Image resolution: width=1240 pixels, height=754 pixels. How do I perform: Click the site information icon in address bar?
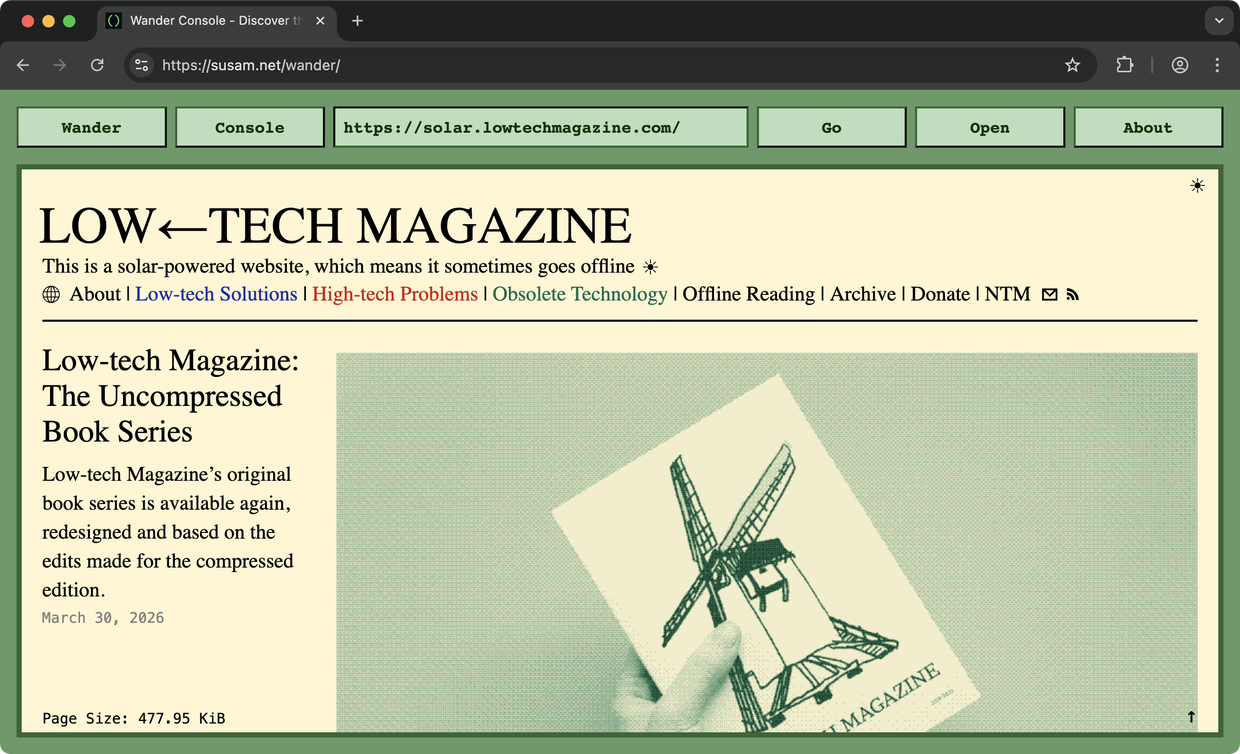click(x=142, y=65)
